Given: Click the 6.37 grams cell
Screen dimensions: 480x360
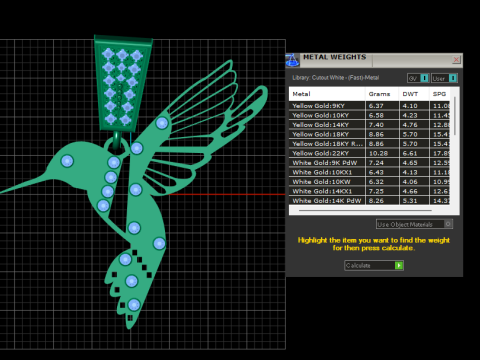Looking at the screenshot, I should click(x=376, y=106).
